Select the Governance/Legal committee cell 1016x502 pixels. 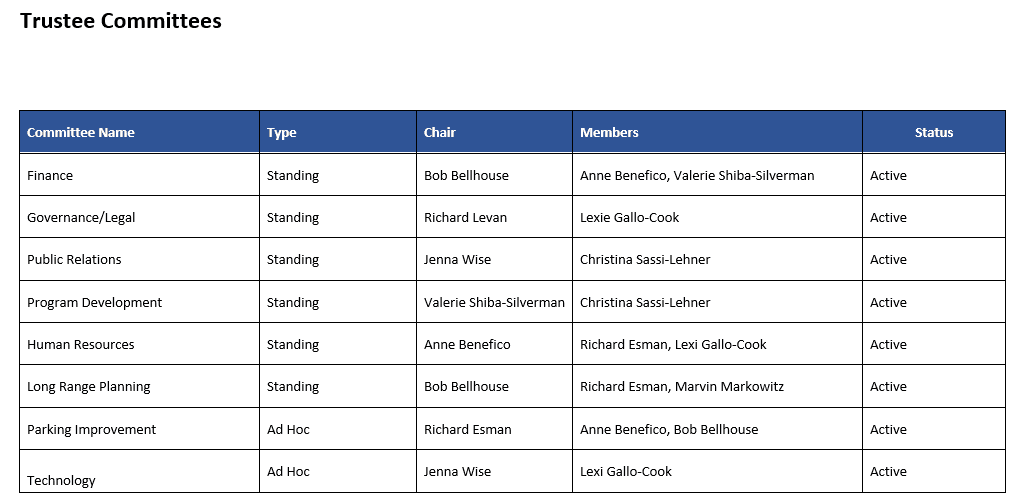[x=81, y=218]
